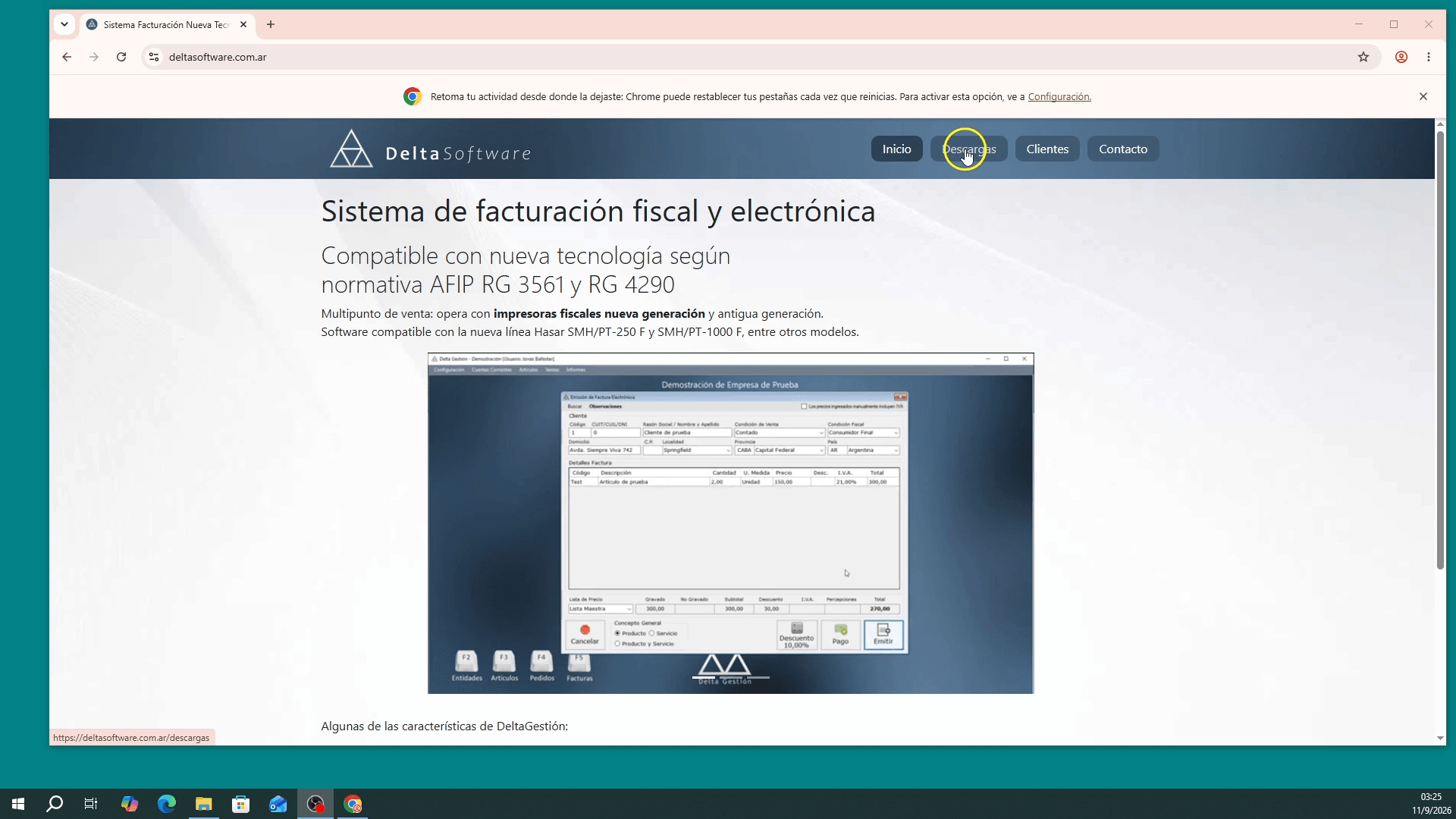Click the DeltaSoftware triangle logo
1456x819 pixels.
point(351,149)
